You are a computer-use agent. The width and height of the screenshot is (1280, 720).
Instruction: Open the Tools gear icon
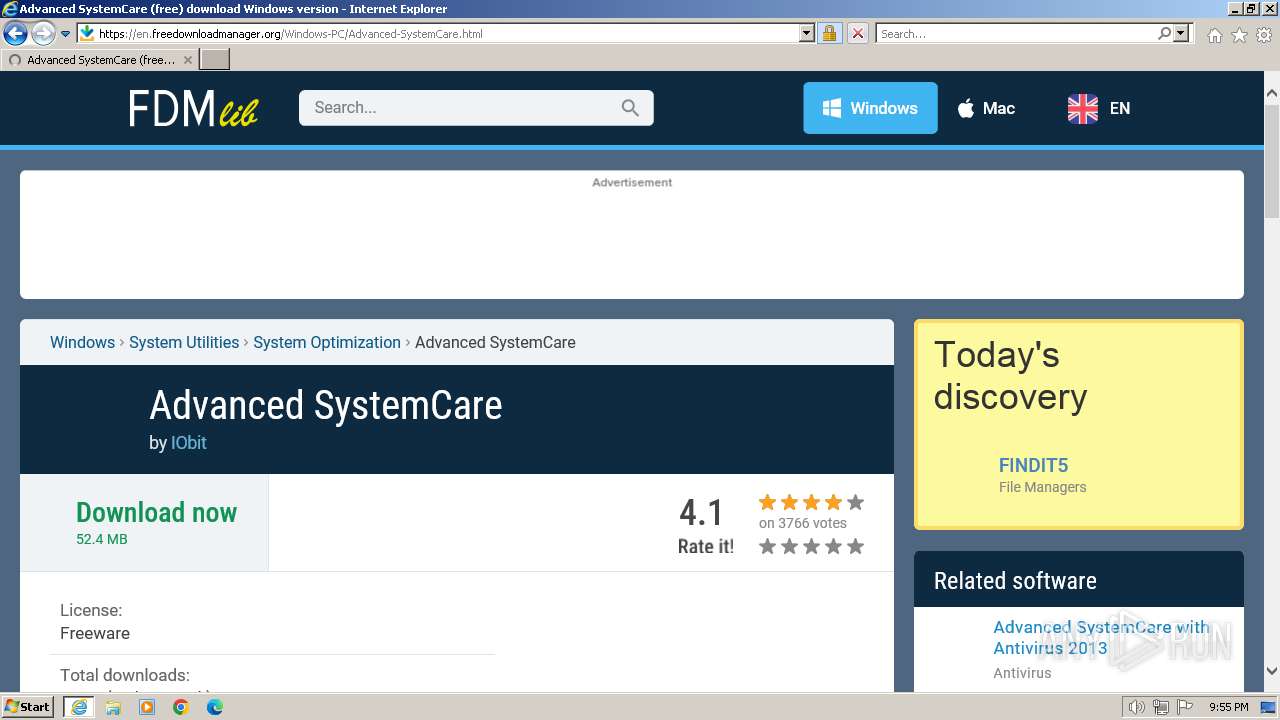point(1264,35)
